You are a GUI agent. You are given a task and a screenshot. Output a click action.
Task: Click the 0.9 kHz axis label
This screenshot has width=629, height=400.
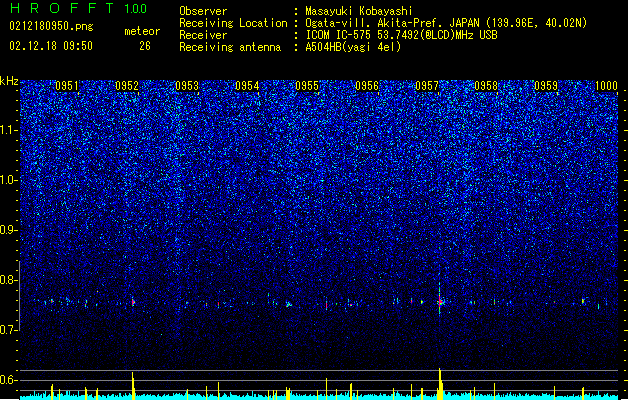[x=9, y=230]
